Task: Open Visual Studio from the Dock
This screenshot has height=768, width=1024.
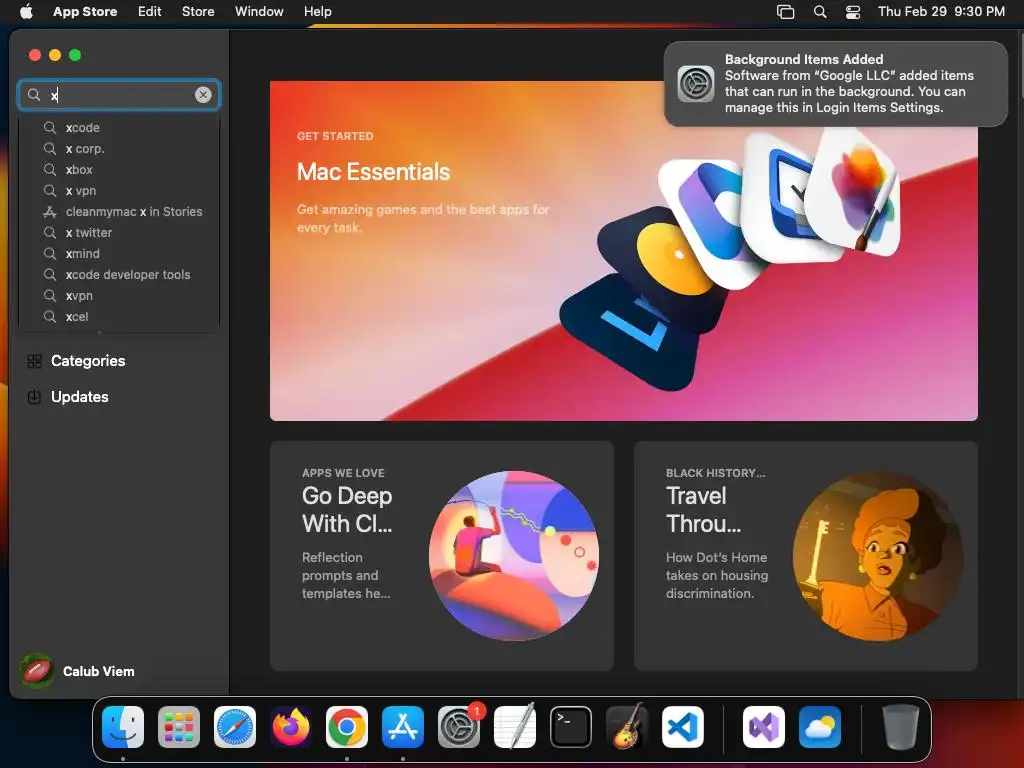Action: [764, 727]
